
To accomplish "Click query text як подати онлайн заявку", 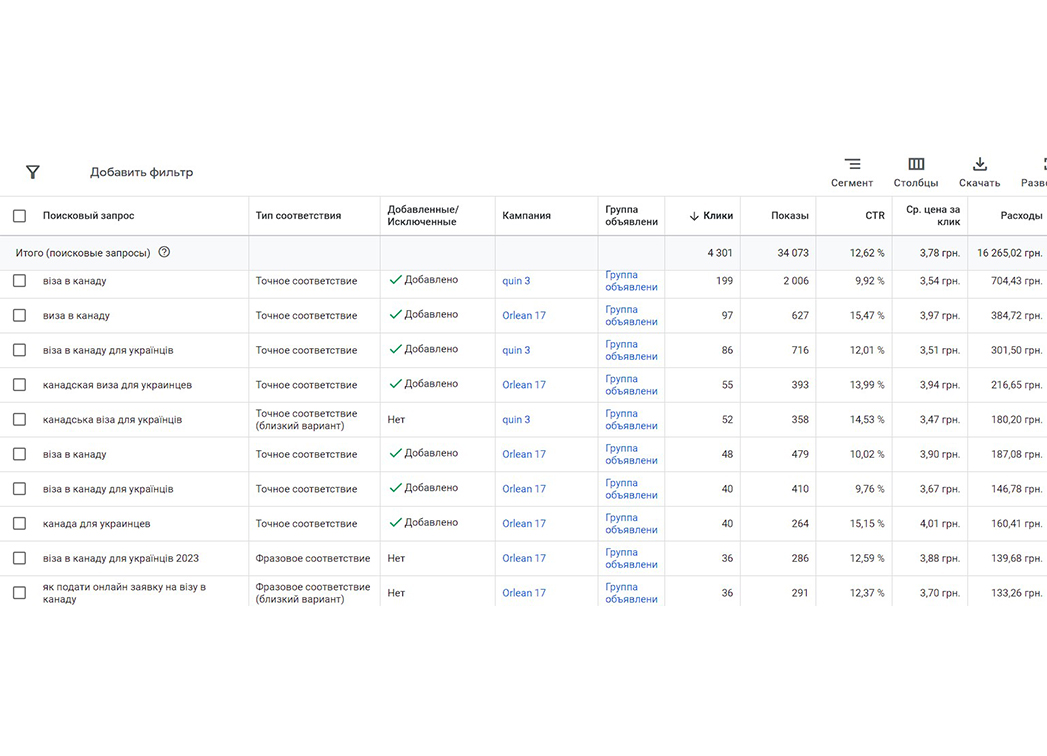I will click(x=124, y=593).
